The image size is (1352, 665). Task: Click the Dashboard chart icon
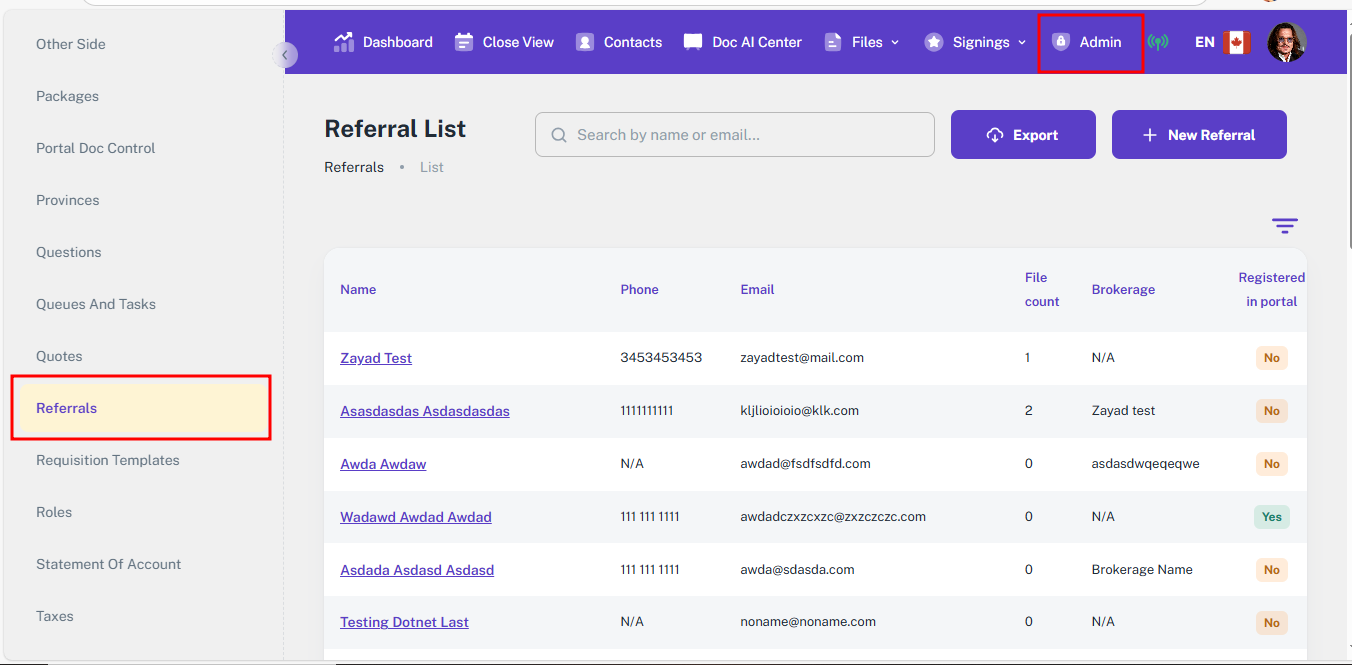click(x=344, y=42)
